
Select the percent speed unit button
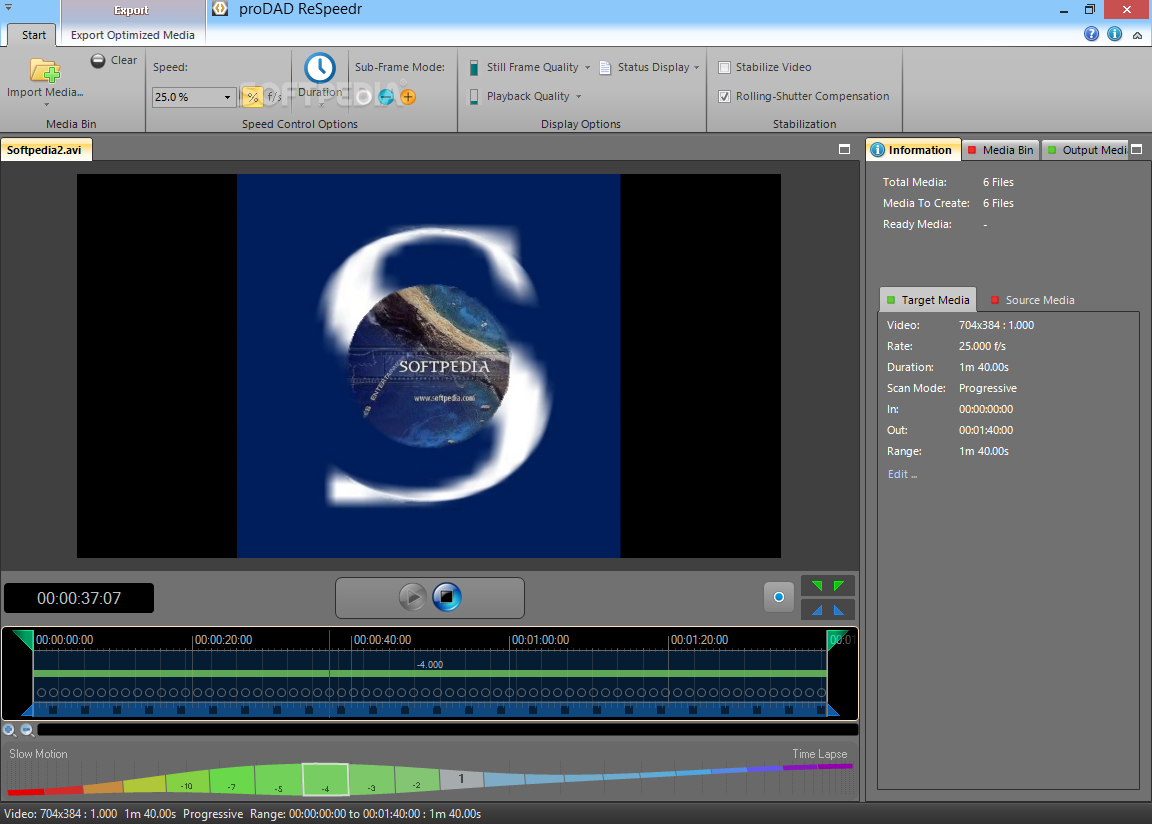coord(252,97)
